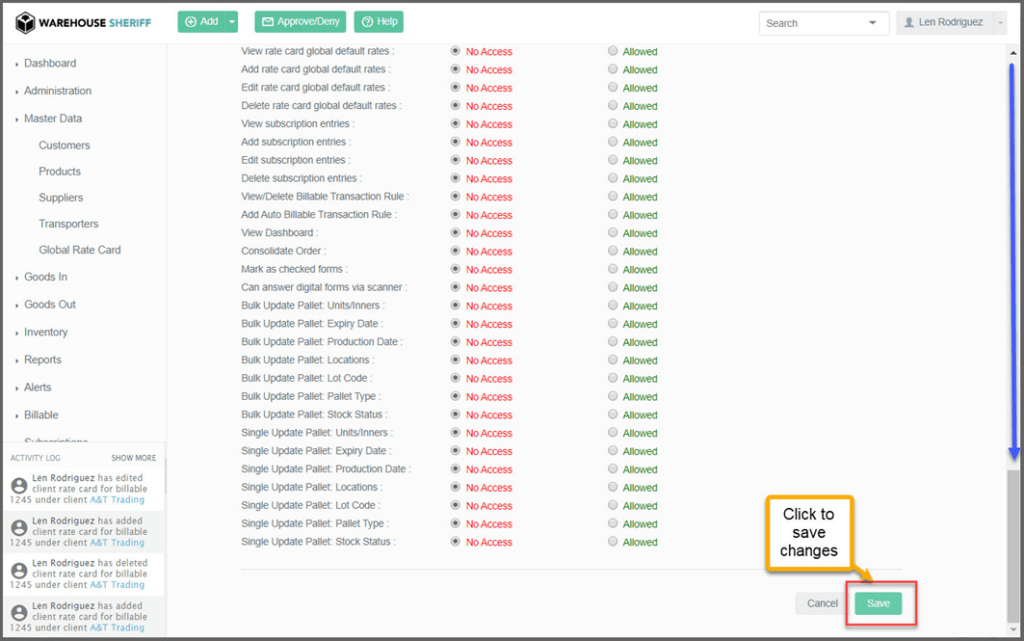Open Customers under Master Data
The width and height of the screenshot is (1024, 641).
[x=64, y=145]
